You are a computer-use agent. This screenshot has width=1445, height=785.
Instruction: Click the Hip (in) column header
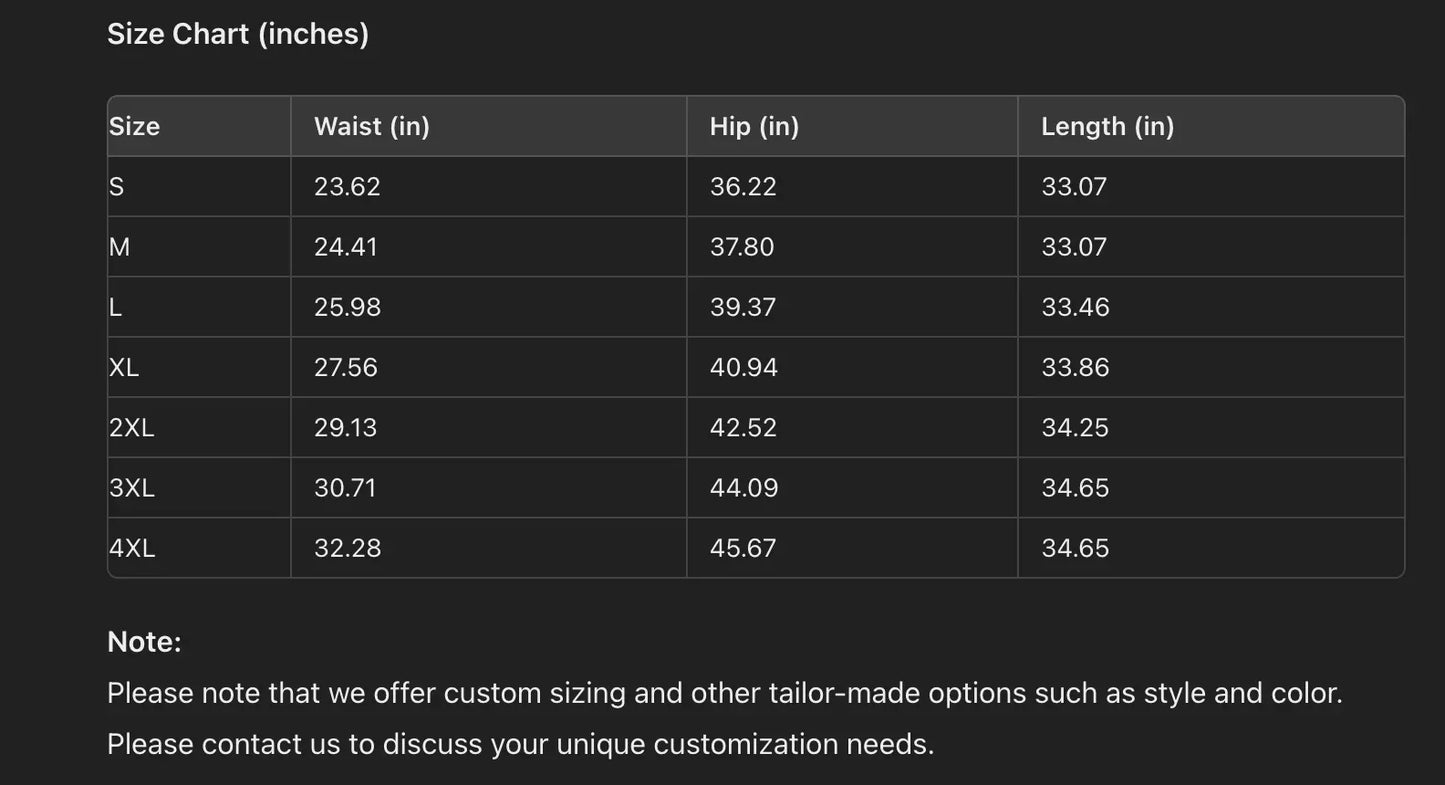pyautogui.click(x=754, y=127)
